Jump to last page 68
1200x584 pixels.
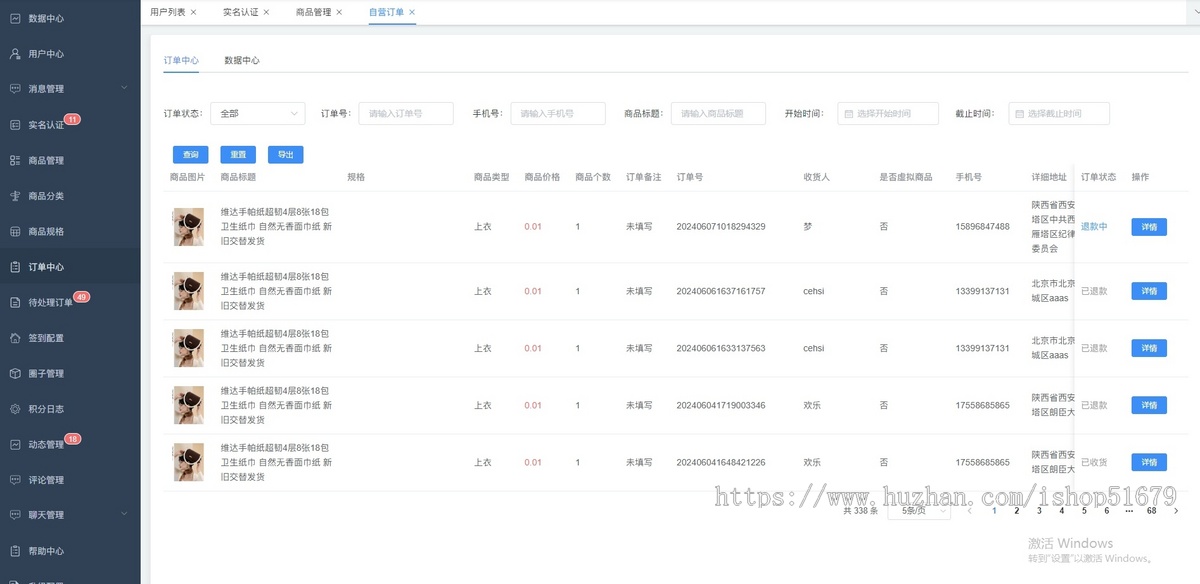1152,510
